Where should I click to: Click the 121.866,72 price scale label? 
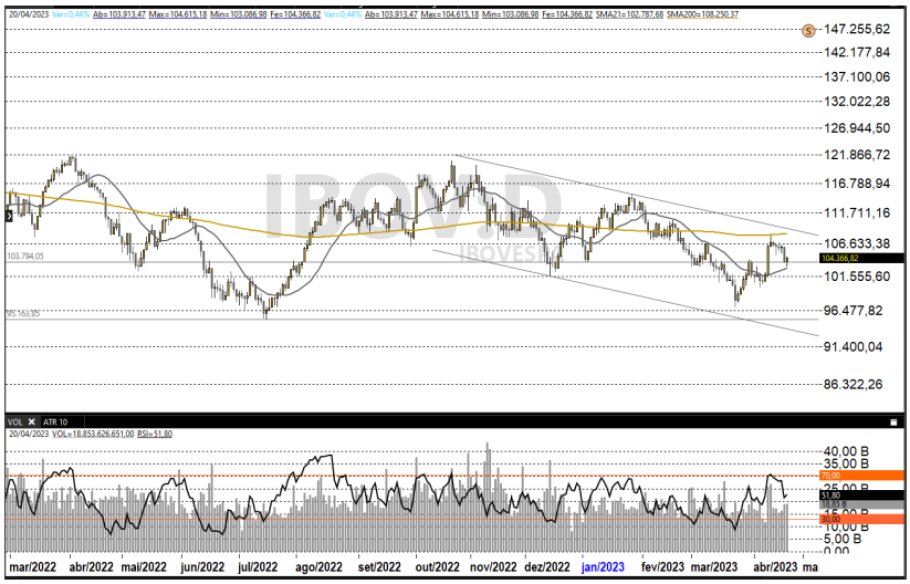[856, 155]
